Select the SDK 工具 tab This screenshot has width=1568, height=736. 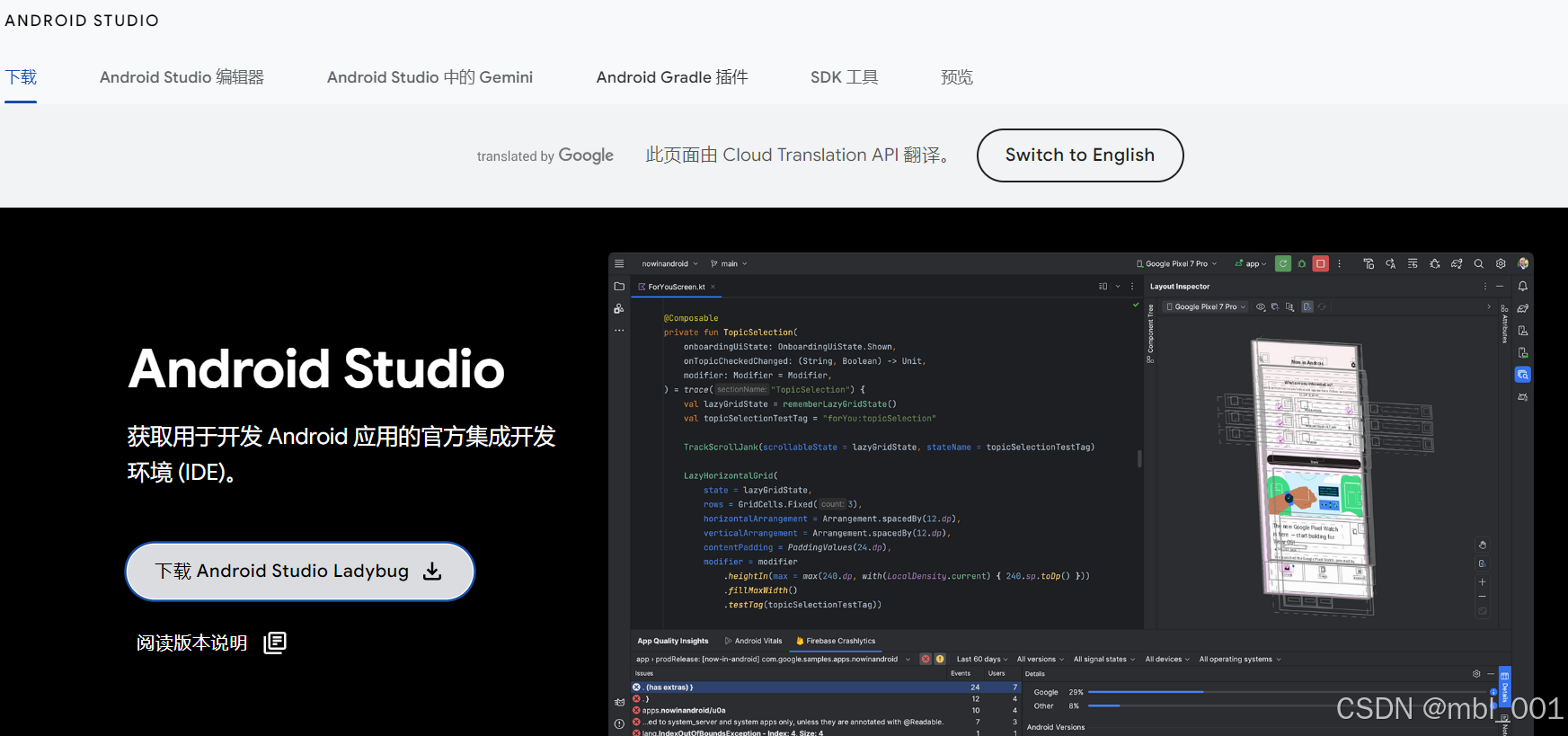pos(844,77)
